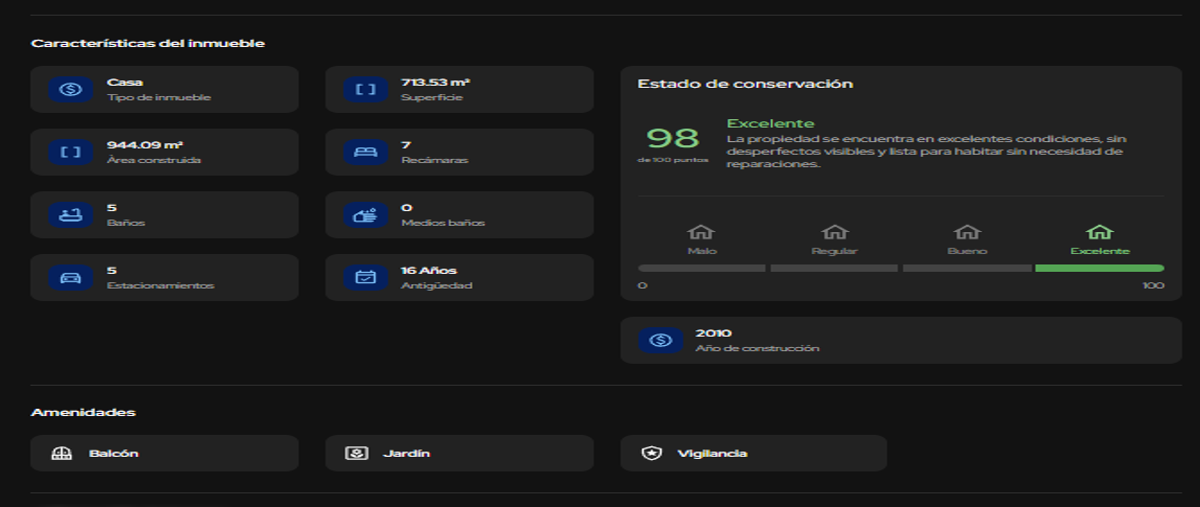Click the brackets icon beside 713.53 m² Superficie

pos(366,90)
